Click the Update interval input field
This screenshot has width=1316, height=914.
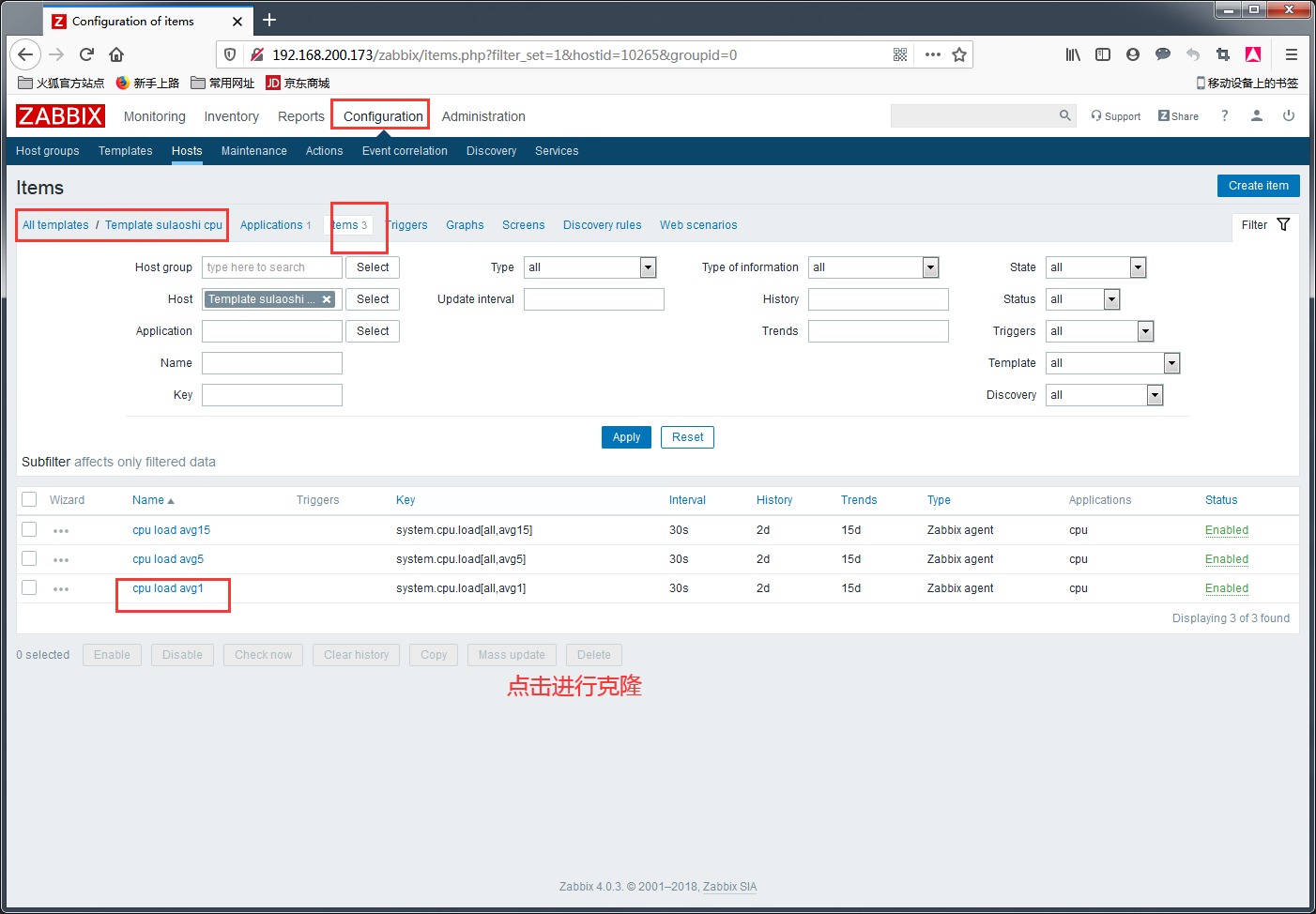[594, 299]
